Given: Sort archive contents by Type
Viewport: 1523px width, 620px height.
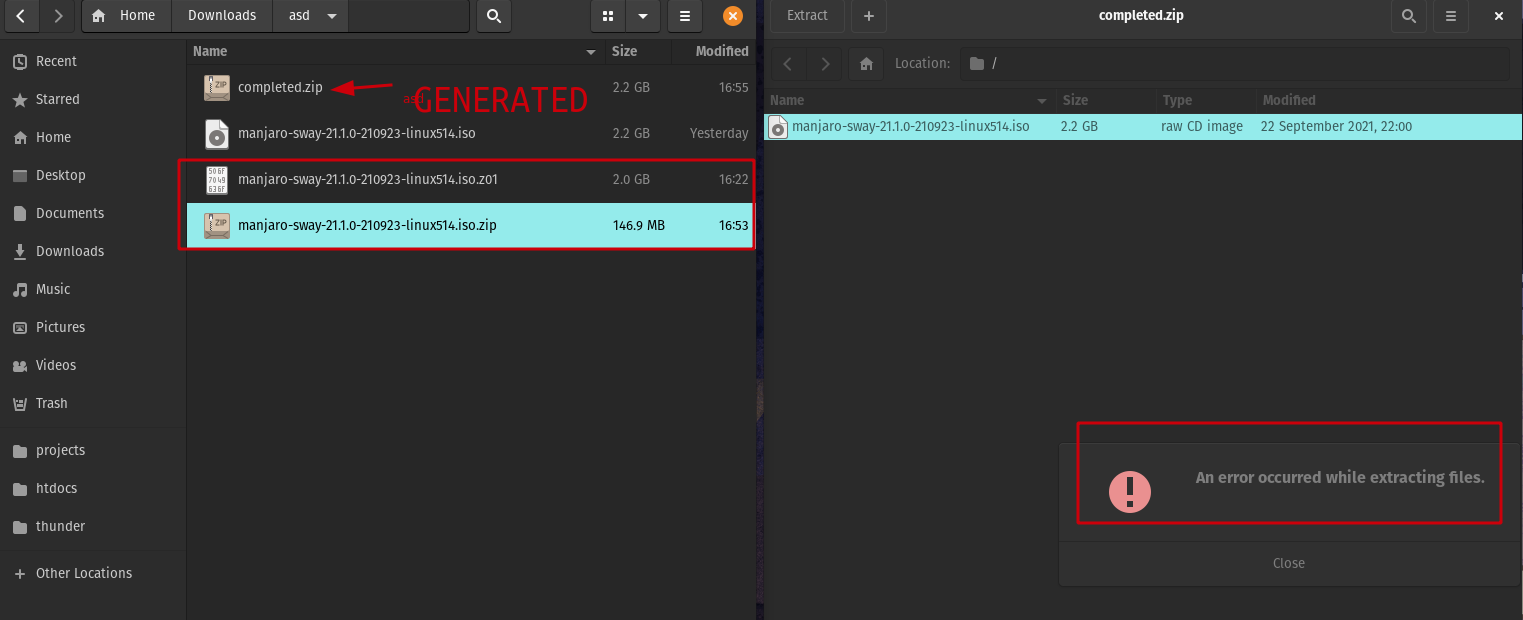Looking at the screenshot, I should point(1206,100).
